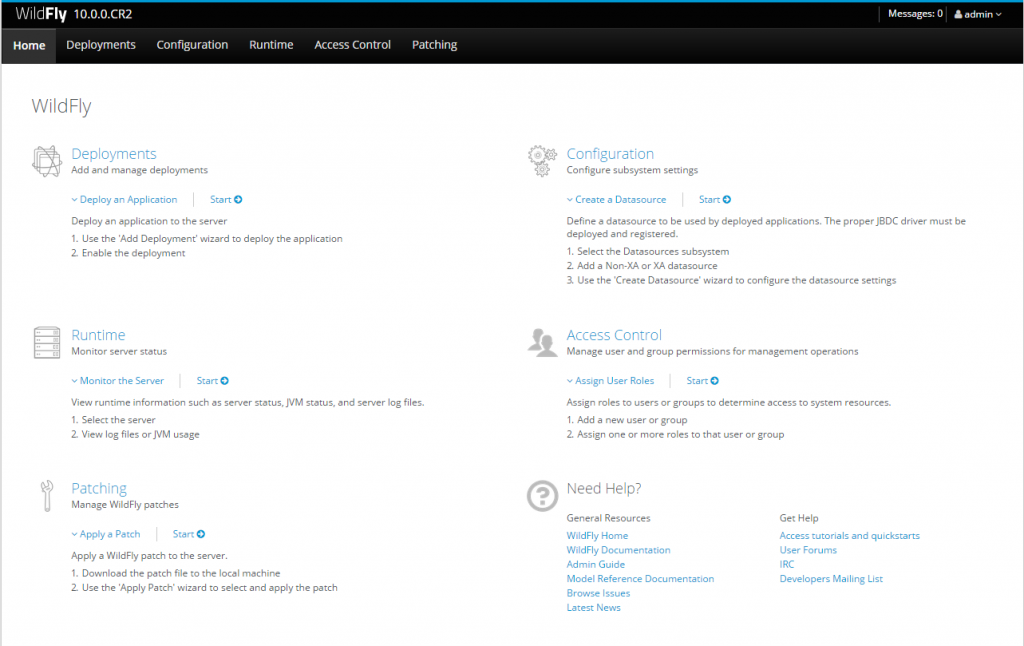The image size is (1024, 646).
Task: Click the Need Help question mark icon
Action: click(x=542, y=496)
